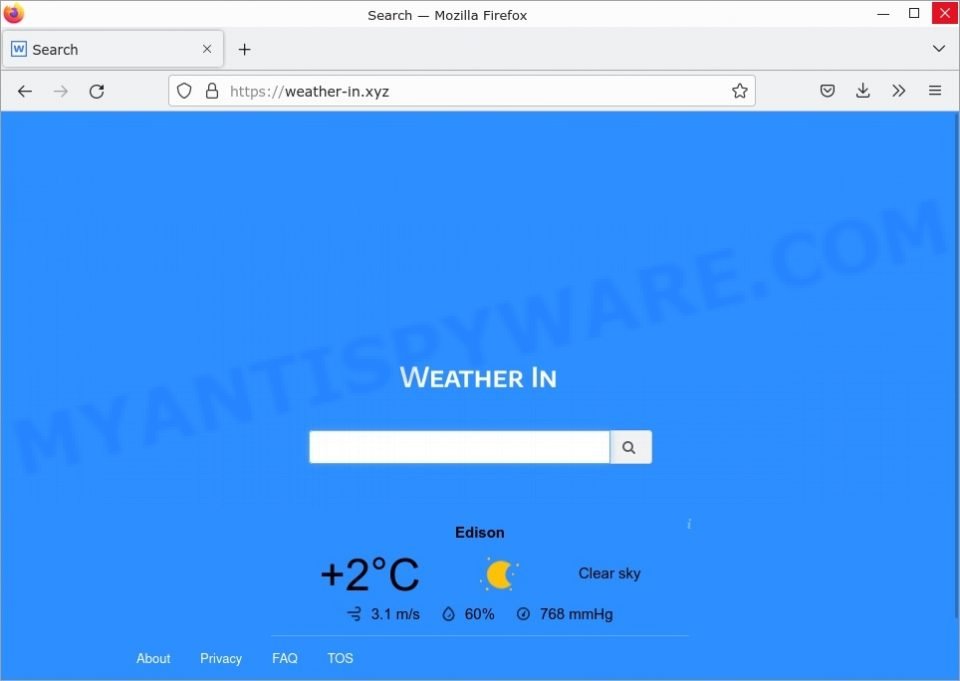Click the Edison city name
The image size is (960, 681).
click(479, 532)
